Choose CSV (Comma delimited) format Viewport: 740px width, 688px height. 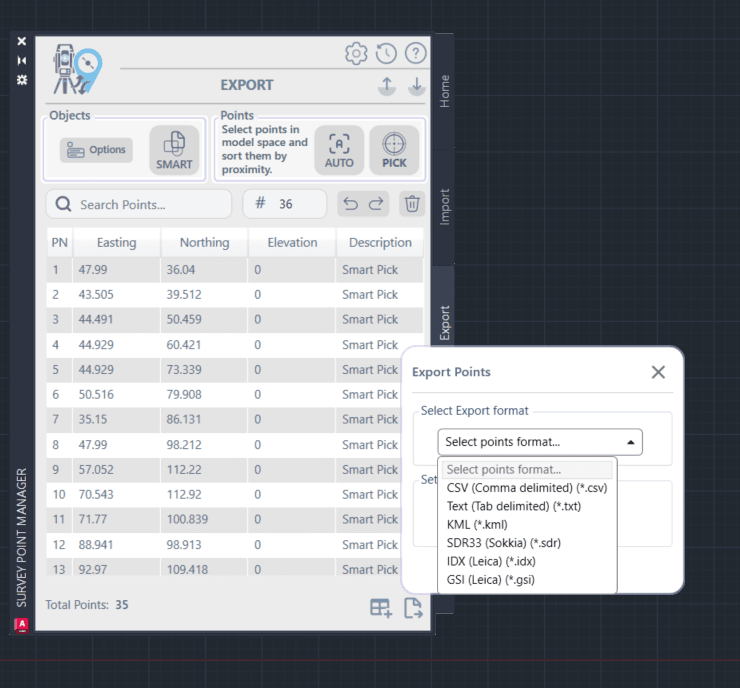(x=527, y=488)
